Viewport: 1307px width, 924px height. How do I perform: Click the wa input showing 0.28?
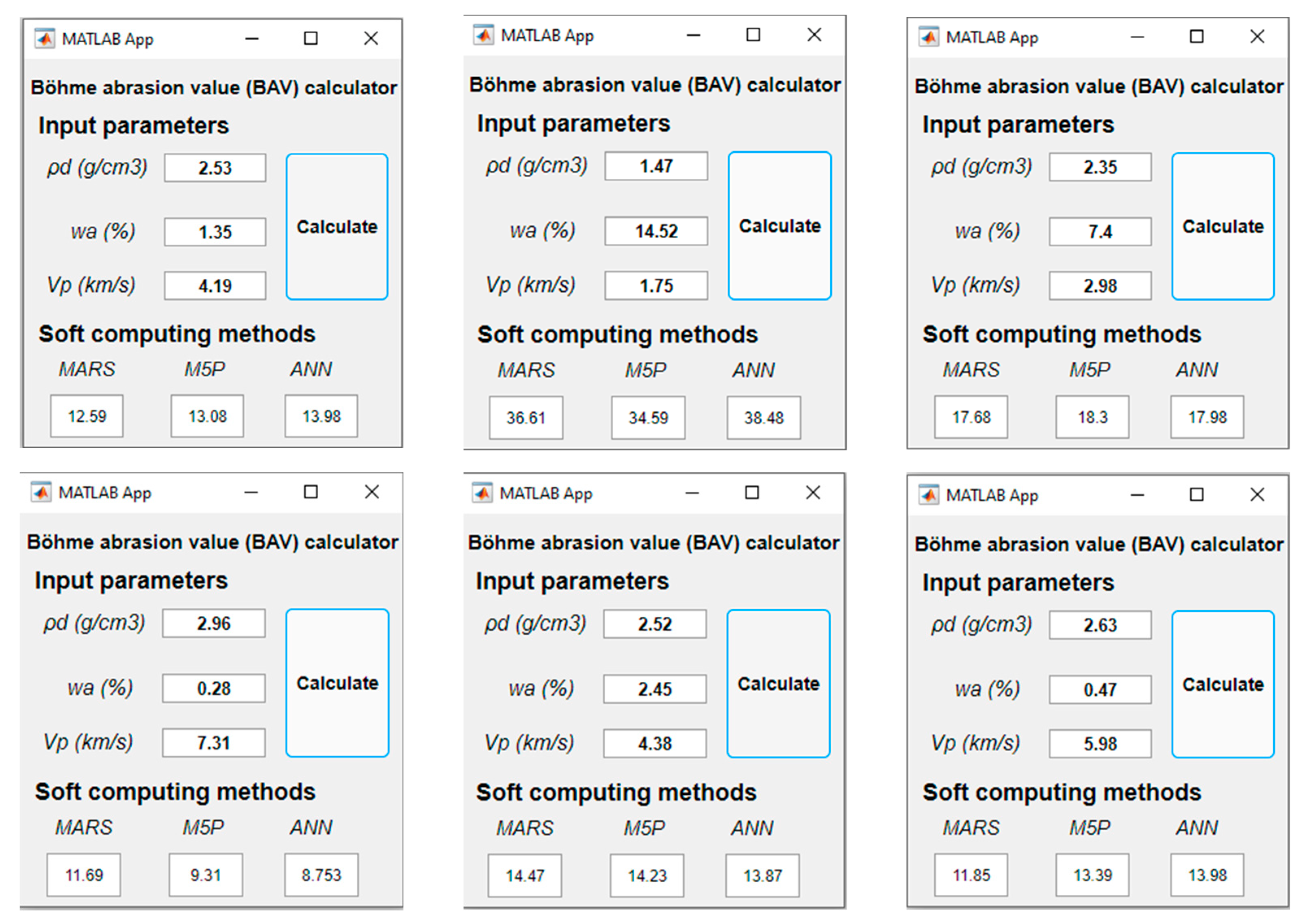[213, 688]
